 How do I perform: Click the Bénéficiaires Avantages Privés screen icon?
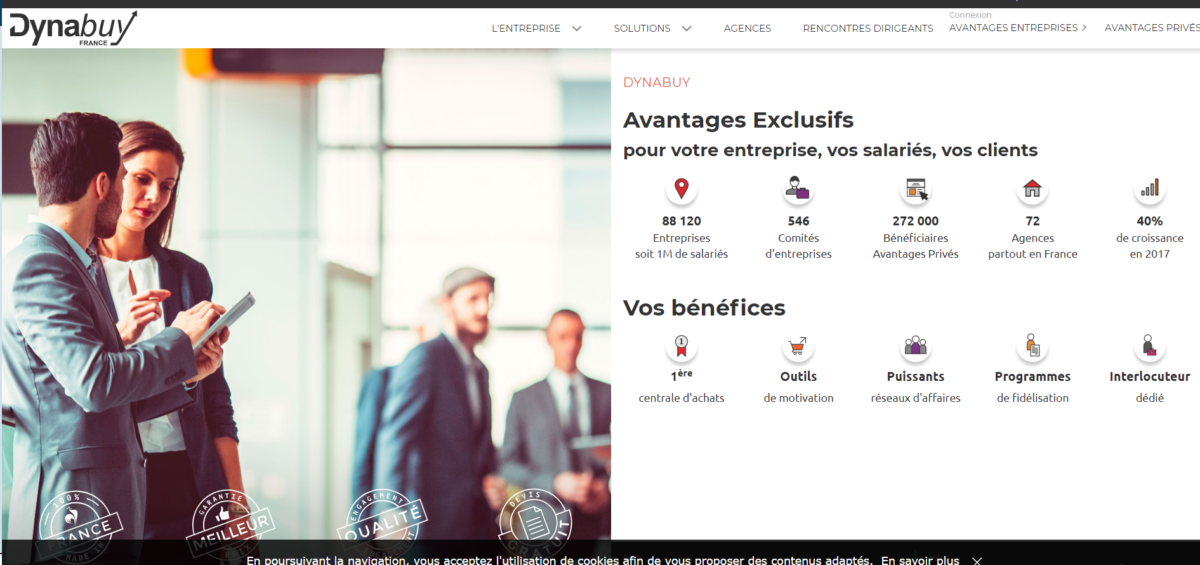click(915, 188)
